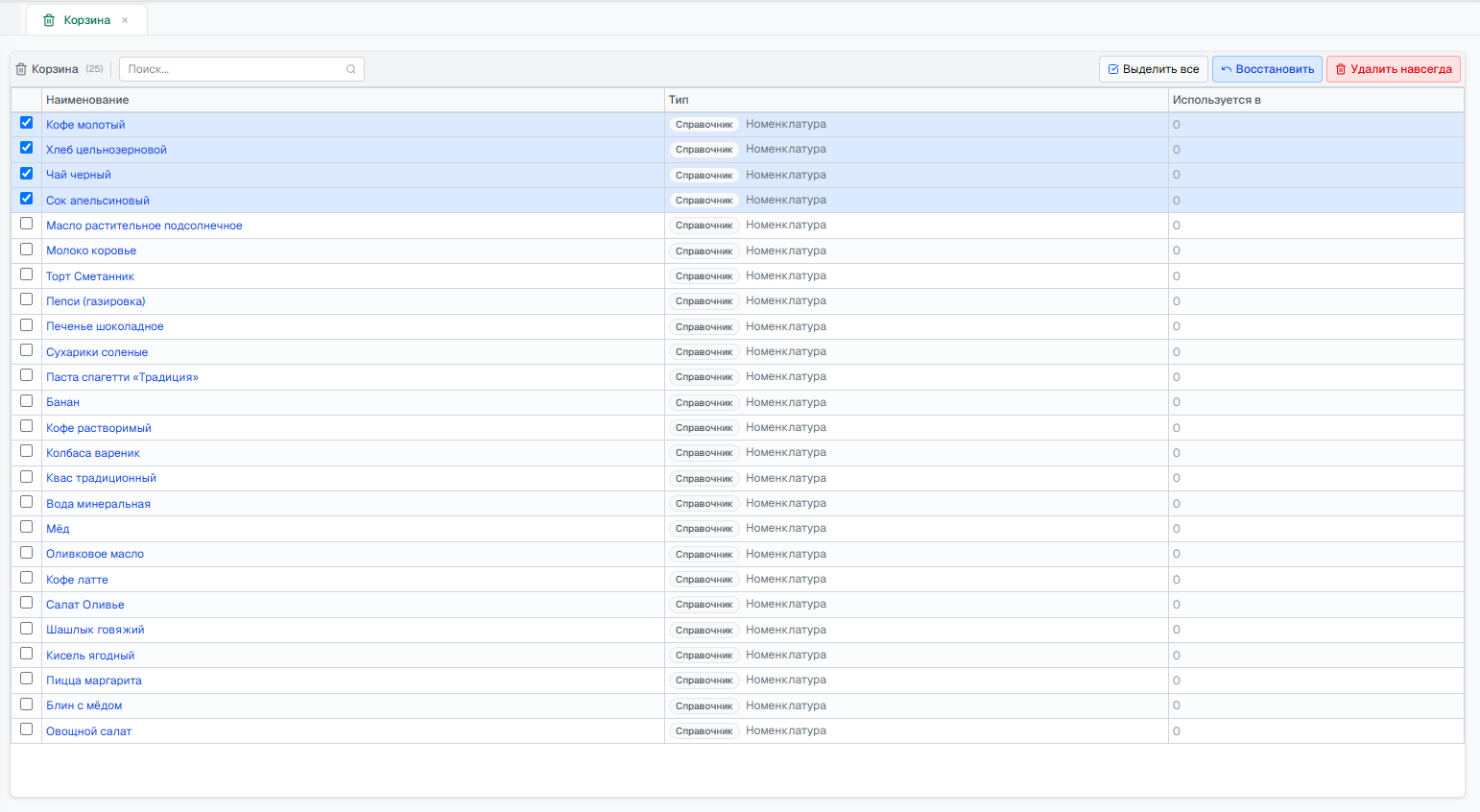Screen dimensions: 1480x812
Task: Click the Справочник tag in the Колбаса вареник row
Action: point(704,453)
